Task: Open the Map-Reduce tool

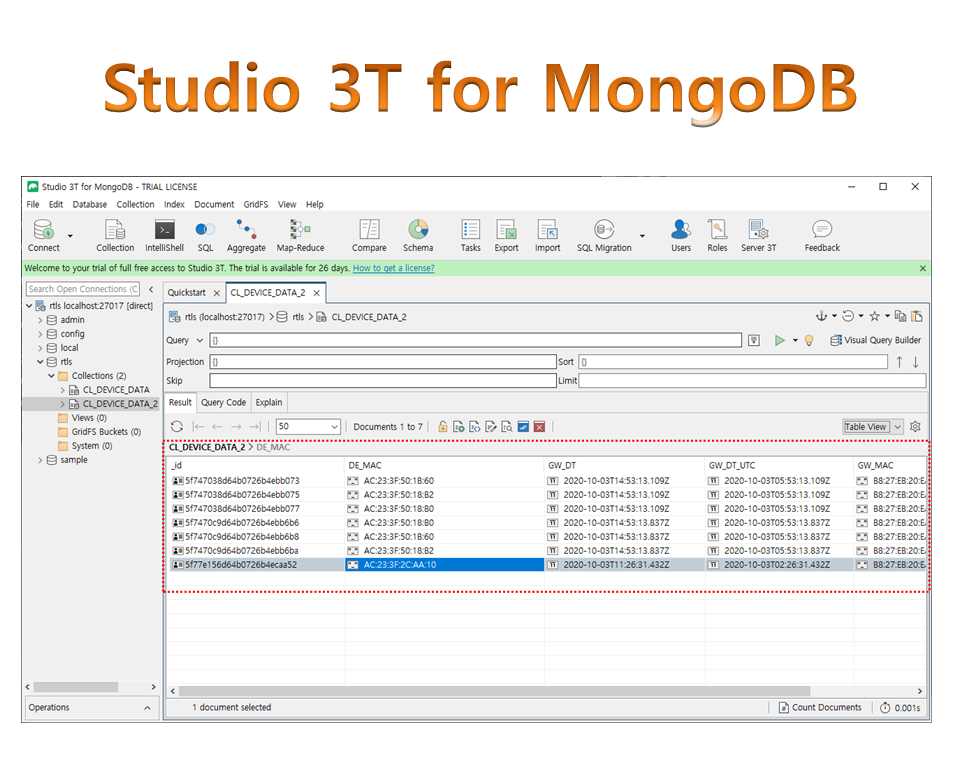Action: 300,229
